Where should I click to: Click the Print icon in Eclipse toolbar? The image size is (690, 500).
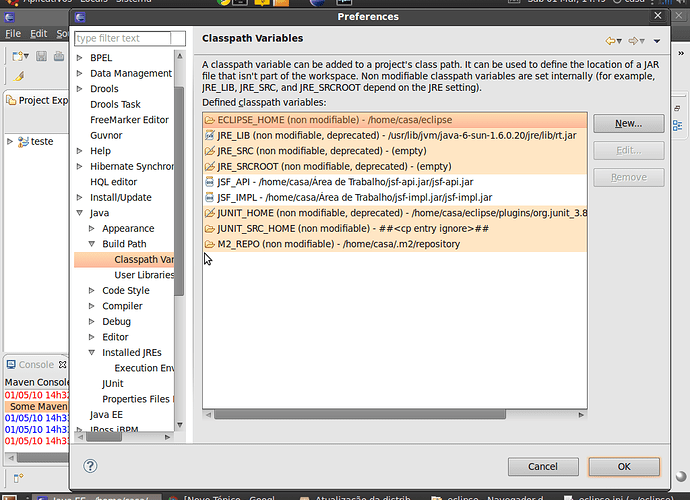59,56
